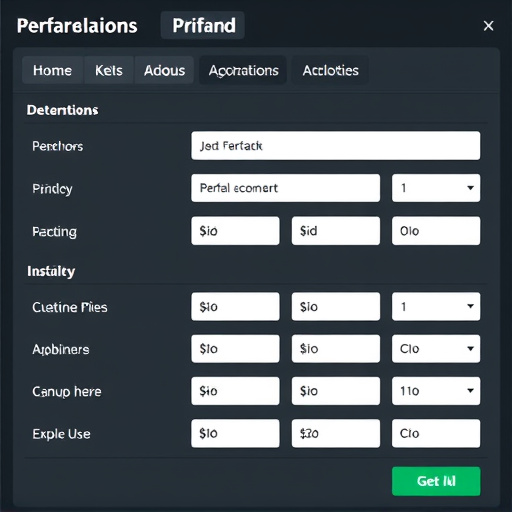Click the second Expie Use field showing $30
Image resolution: width=512 pixels, height=512 pixels.
point(336,433)
